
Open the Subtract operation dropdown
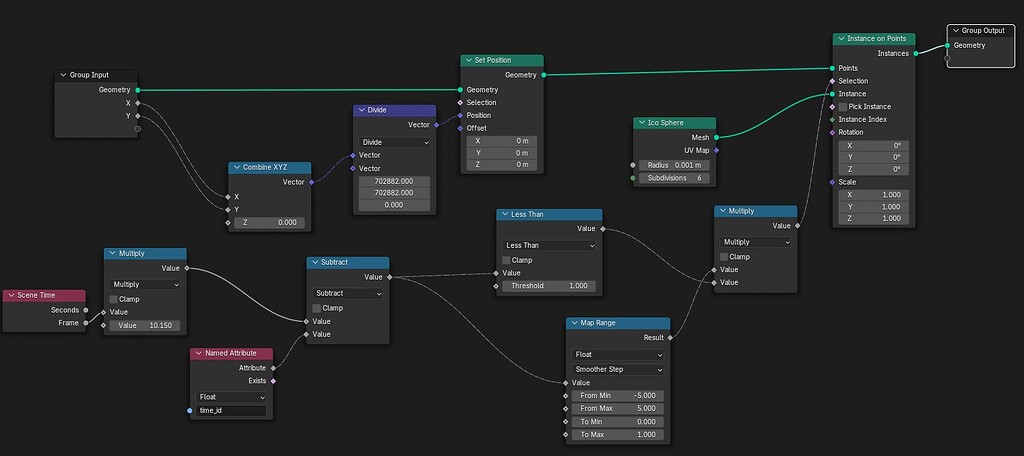[x=347, y=293]
